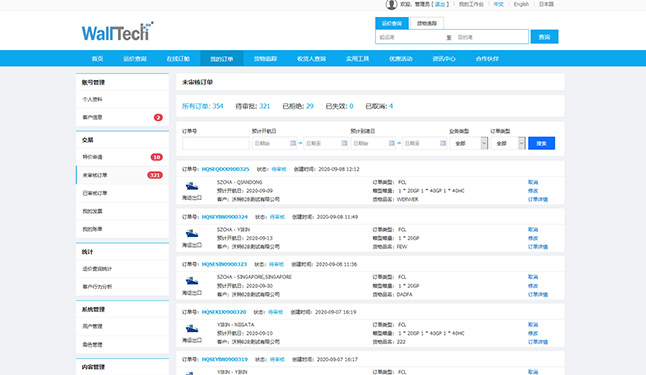This screenshot has width=646, height=375.
Task: Open calendar icon of departure end date field
Action: (344, 143)
